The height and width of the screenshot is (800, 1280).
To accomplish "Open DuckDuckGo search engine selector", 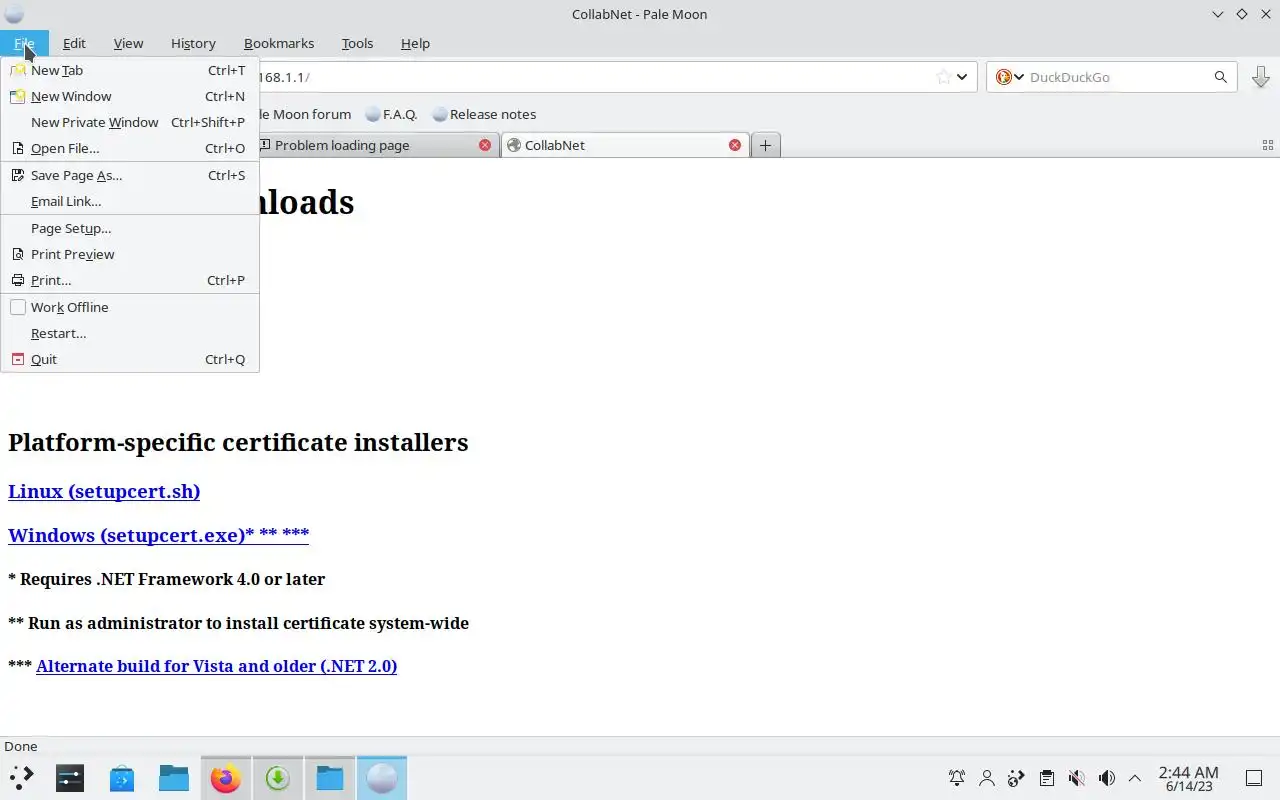I will [x=1009, y=77].
